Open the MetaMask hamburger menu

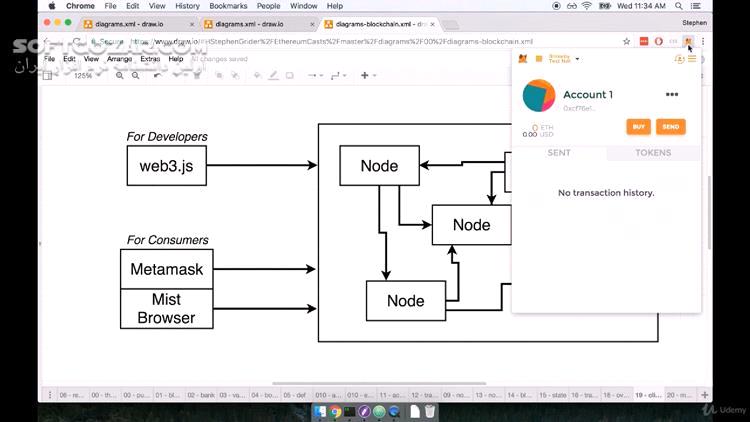point(692,59)
